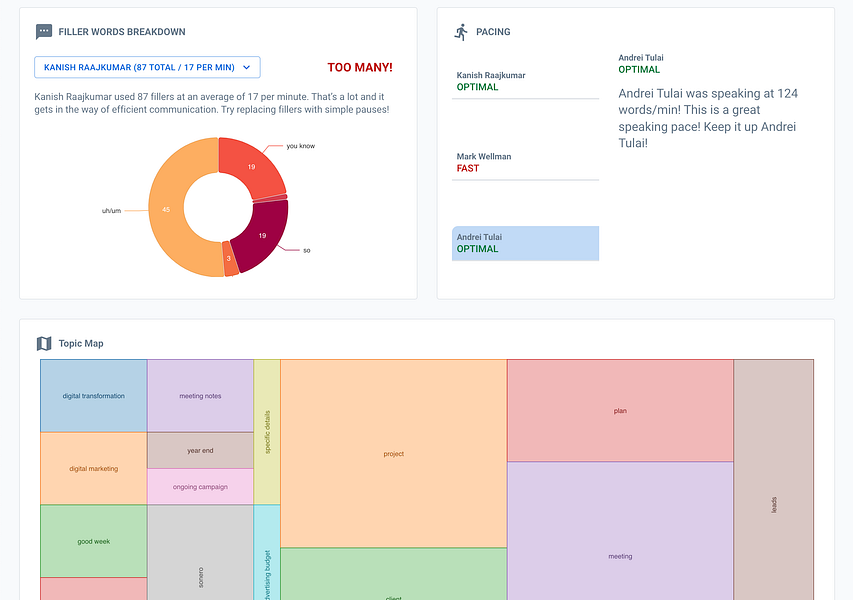Select Andrei Tulai highlighted pacing entry

click(x=526, y=243)
